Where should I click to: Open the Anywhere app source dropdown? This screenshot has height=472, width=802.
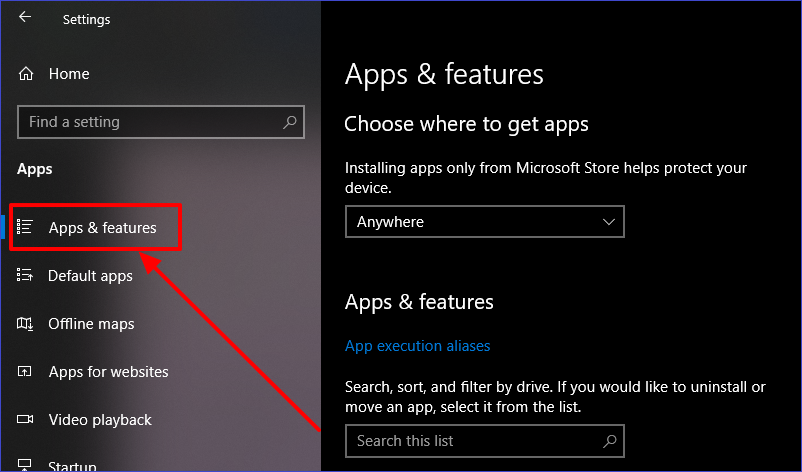click(485, 222)
